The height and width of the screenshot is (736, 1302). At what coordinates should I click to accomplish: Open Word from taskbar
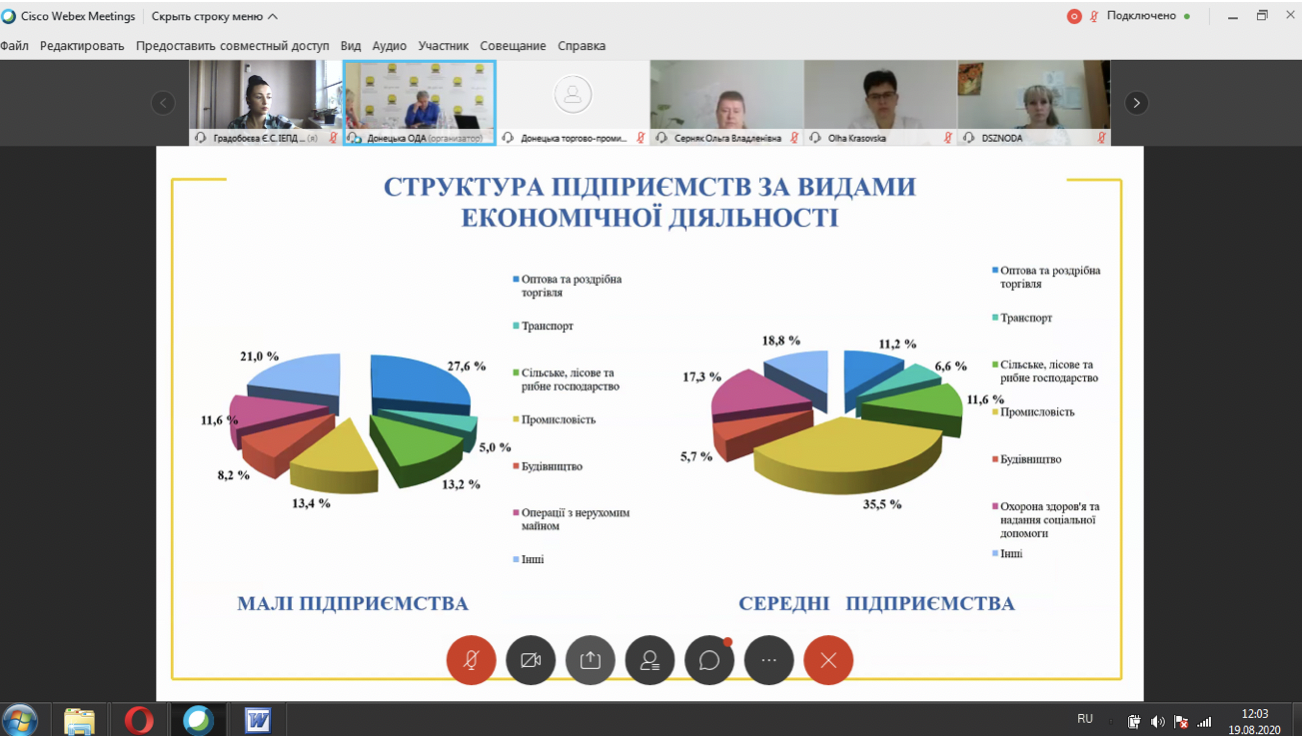258,720
